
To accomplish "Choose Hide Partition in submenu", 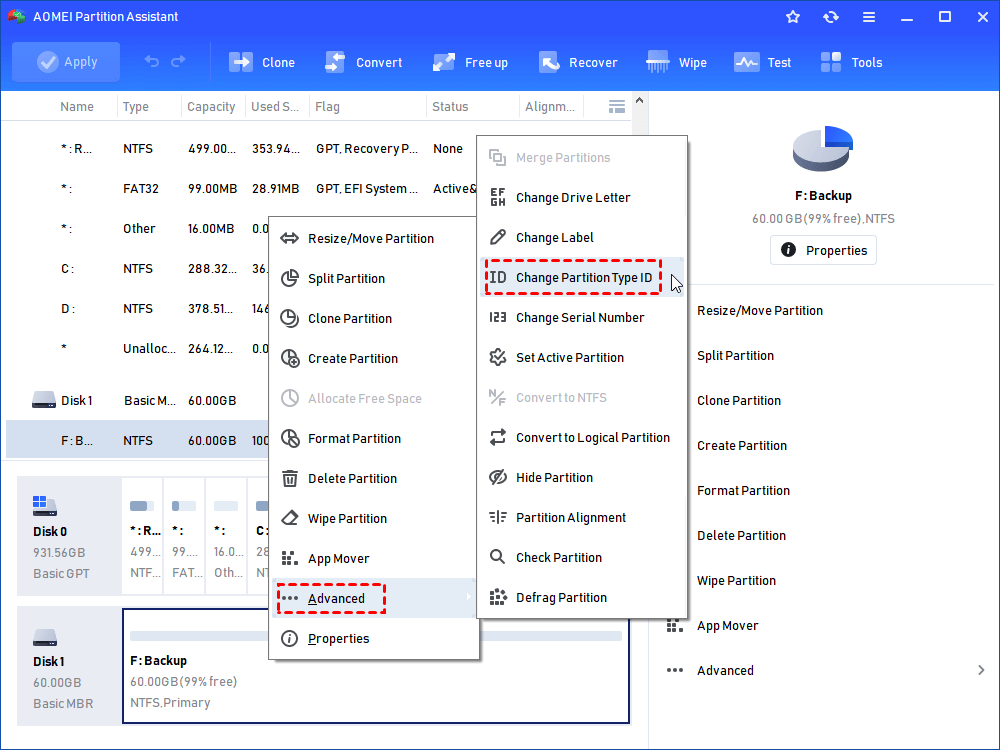I will tap(582, 478).
